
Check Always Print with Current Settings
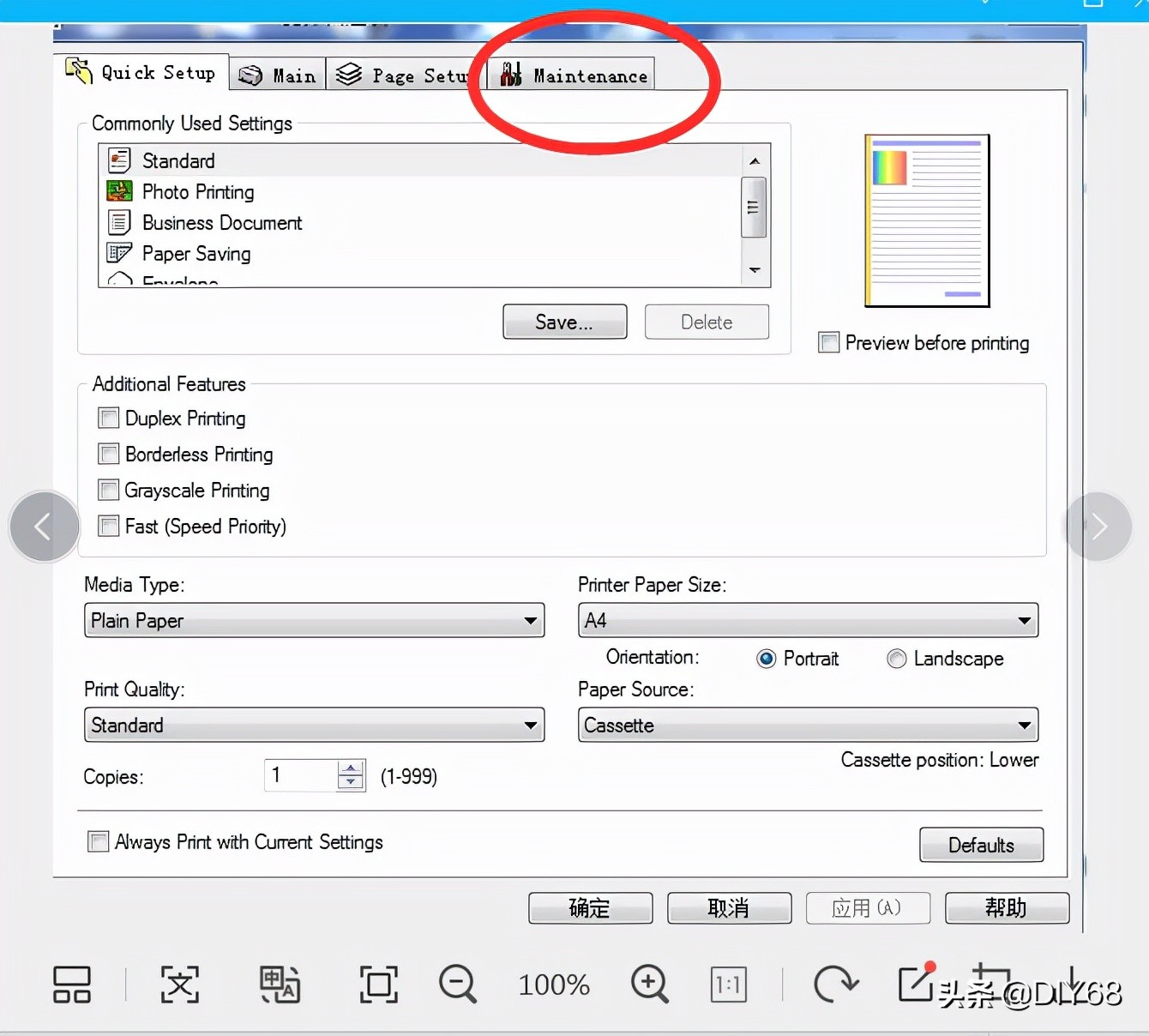[x=99, y=842]
